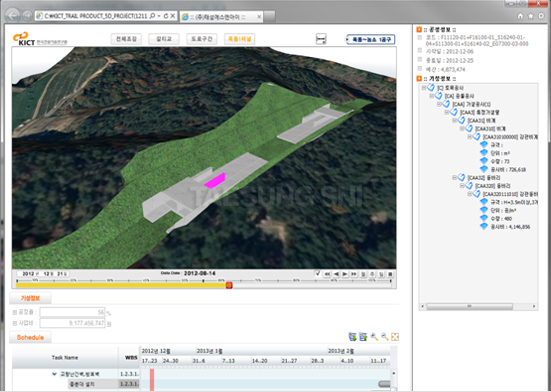
Task: Click the WBS column header
Action: tap(131, 358)
